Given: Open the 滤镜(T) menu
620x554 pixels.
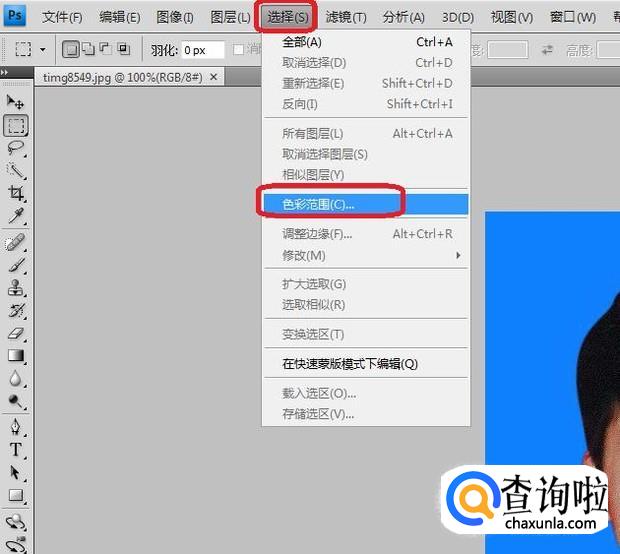Looking at the screenshot, I should (346, 17).
